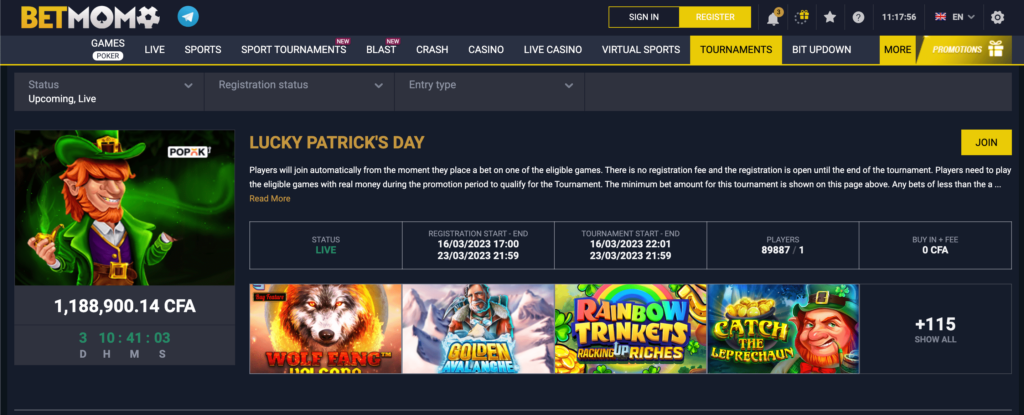The image size is (1024, 415).
Task: Open the Games Poker menu item
Action: coord(108,50)
